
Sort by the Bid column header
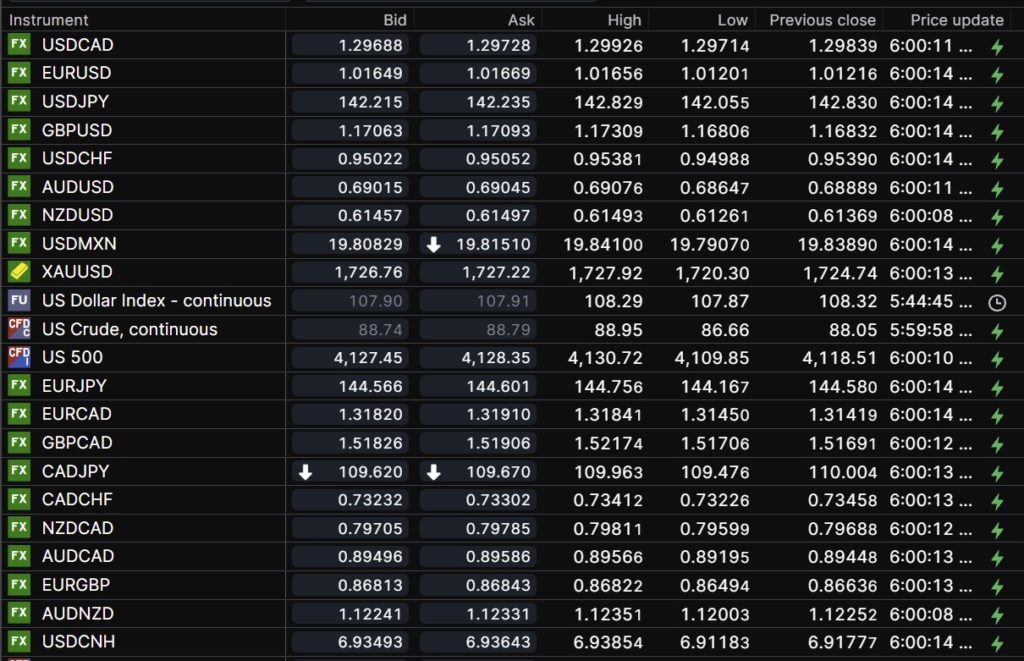click(x=395, y=20)
